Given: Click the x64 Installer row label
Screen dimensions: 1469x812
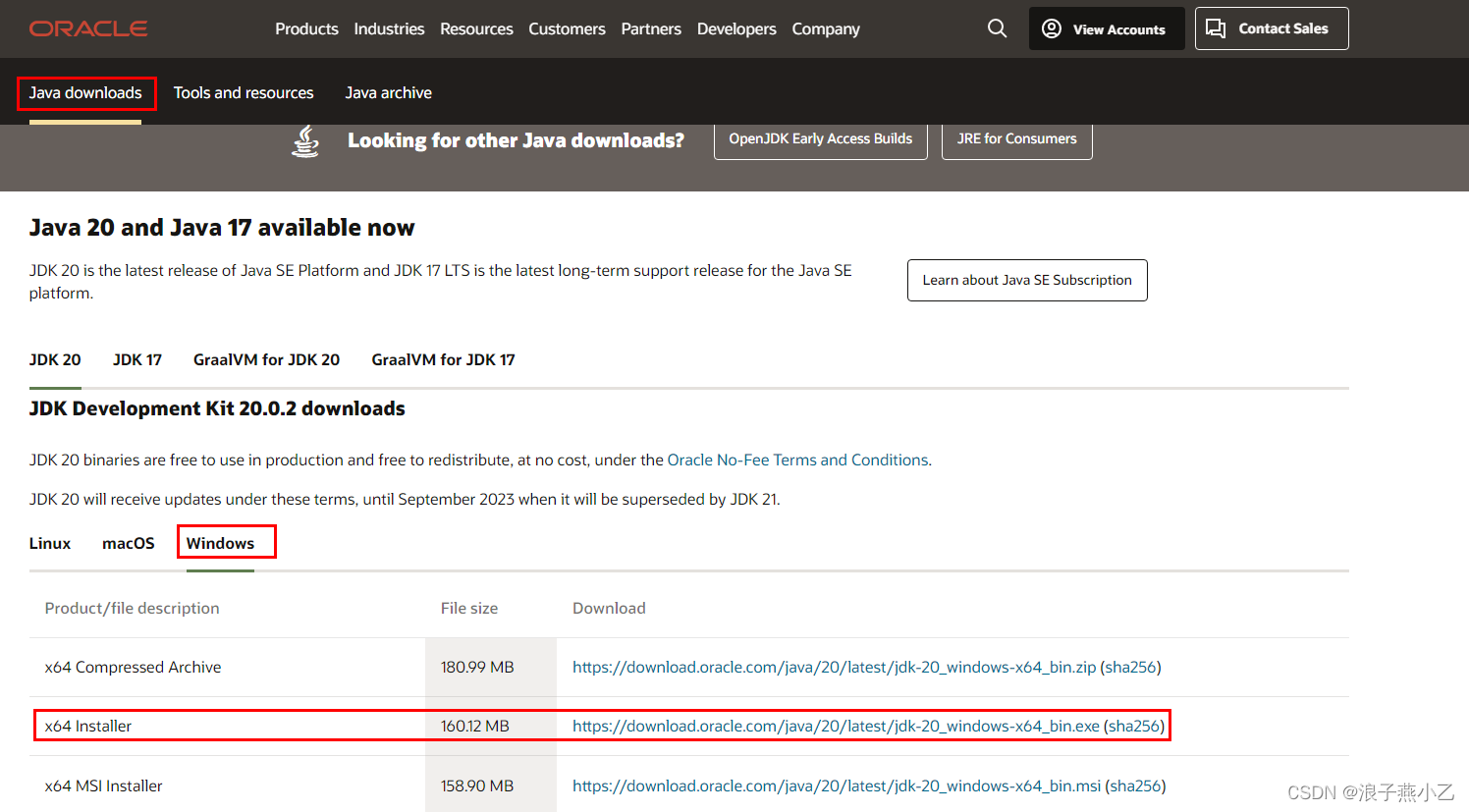Looking at the screenshot, I should (88, 726).
